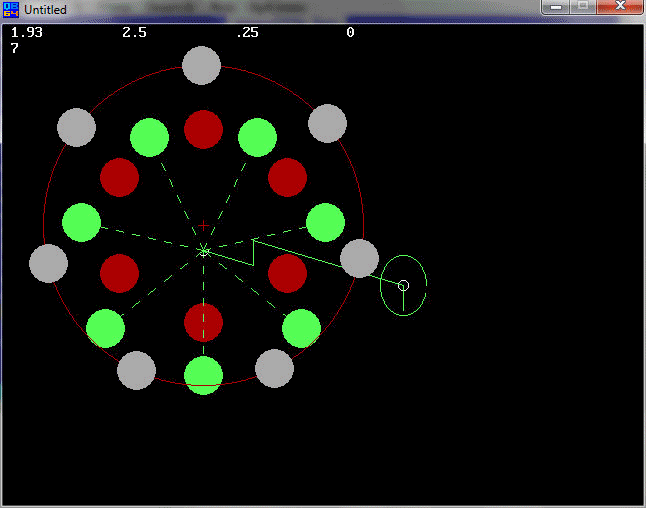Click the small gray crosshair above the center
This screenshot has width=646, height=508.
[204, 226]
